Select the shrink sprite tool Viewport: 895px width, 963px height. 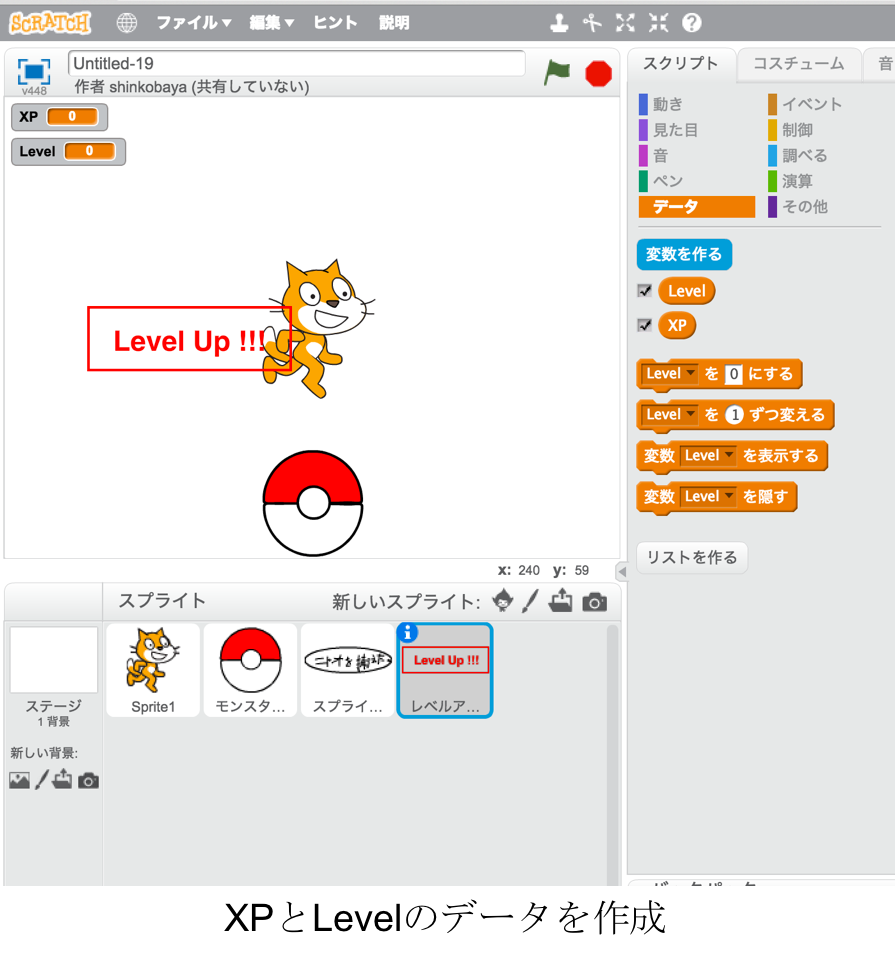(659, 23)
